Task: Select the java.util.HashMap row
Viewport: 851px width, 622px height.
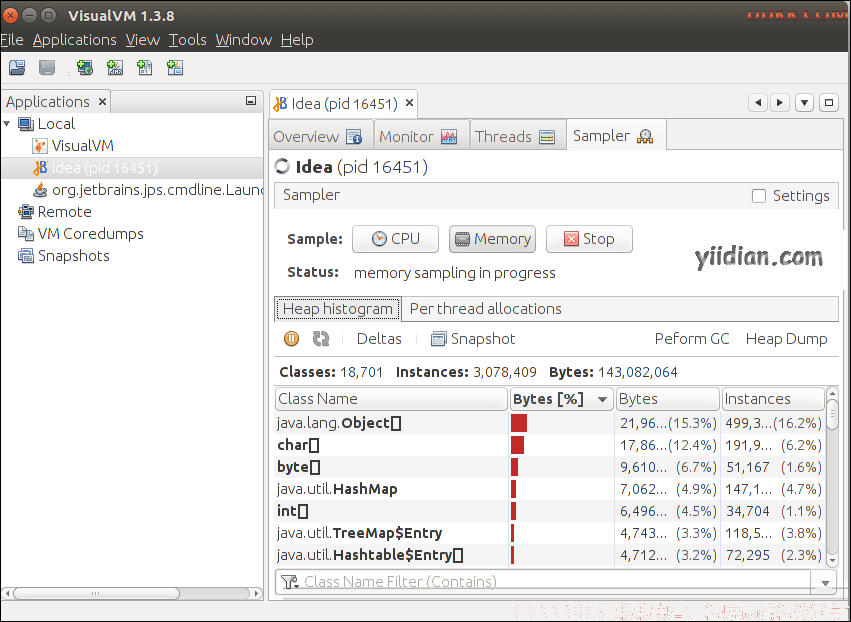Action: tap(550, 489)
